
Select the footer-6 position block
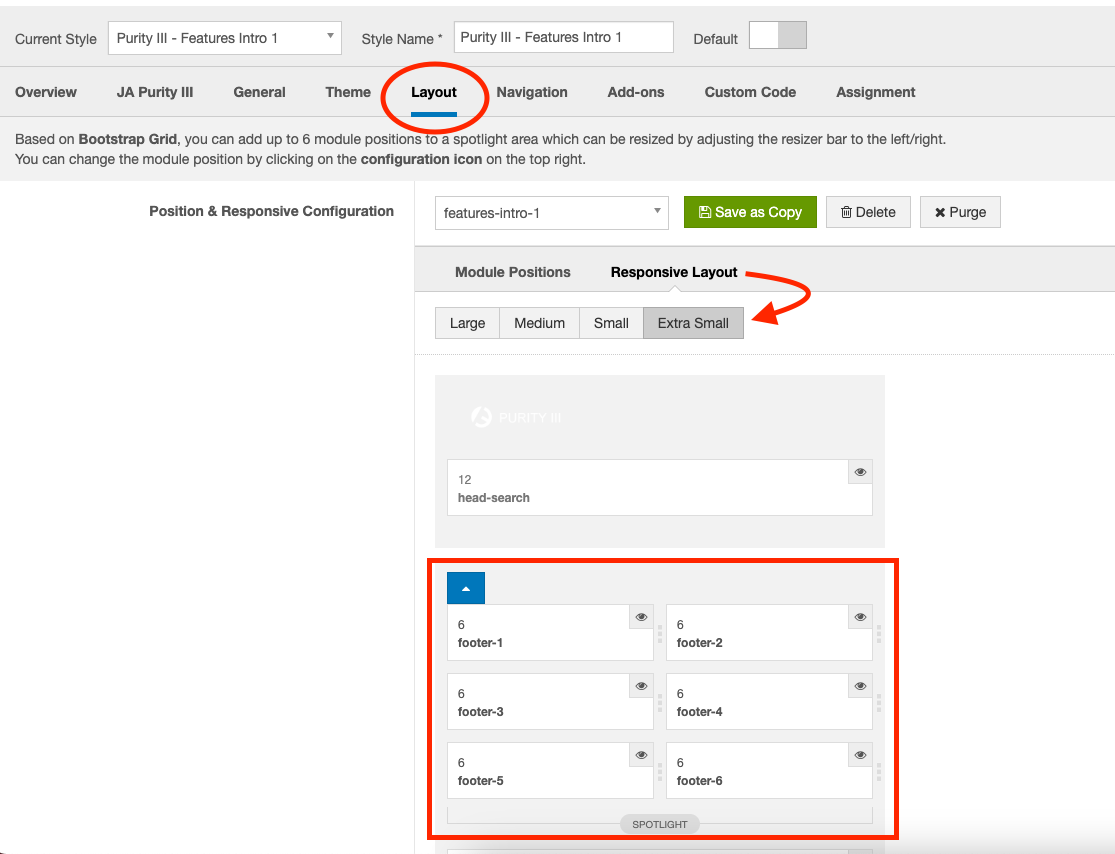pyautogui.click(x=769, y=771)
